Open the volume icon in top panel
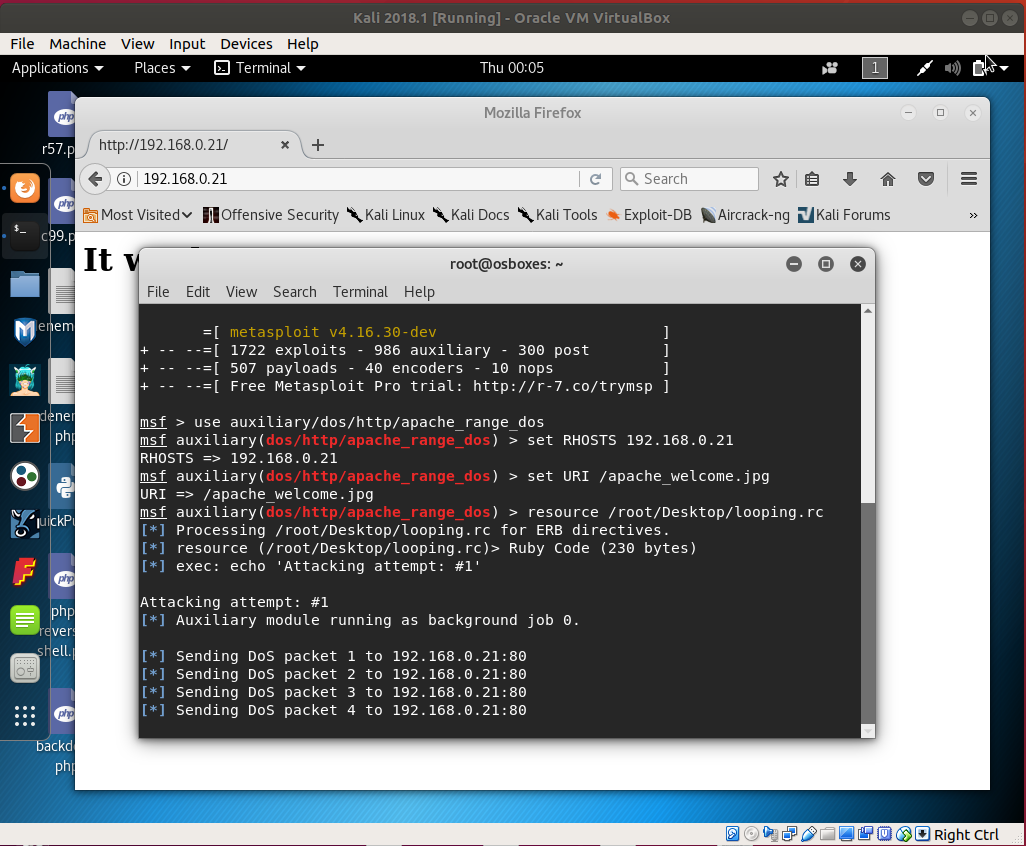 (x=952, y=68)
